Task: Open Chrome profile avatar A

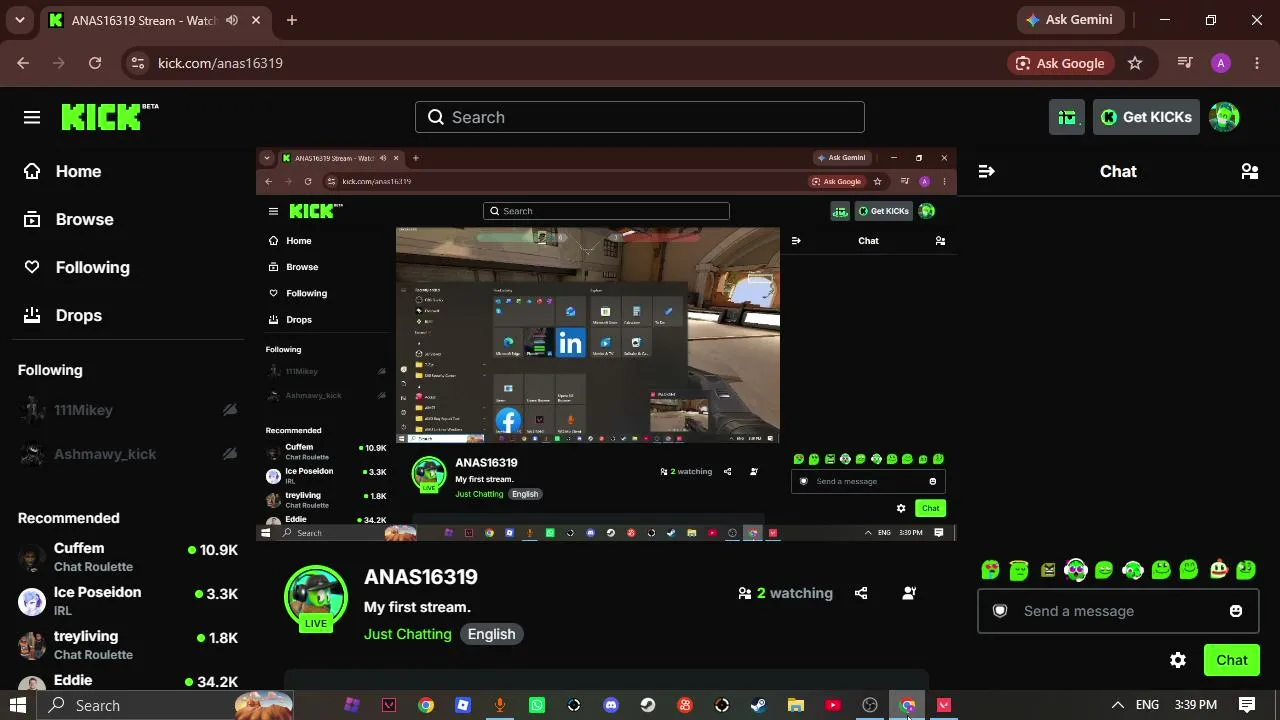Action: pyautogui.click(x=1220, y=63)
